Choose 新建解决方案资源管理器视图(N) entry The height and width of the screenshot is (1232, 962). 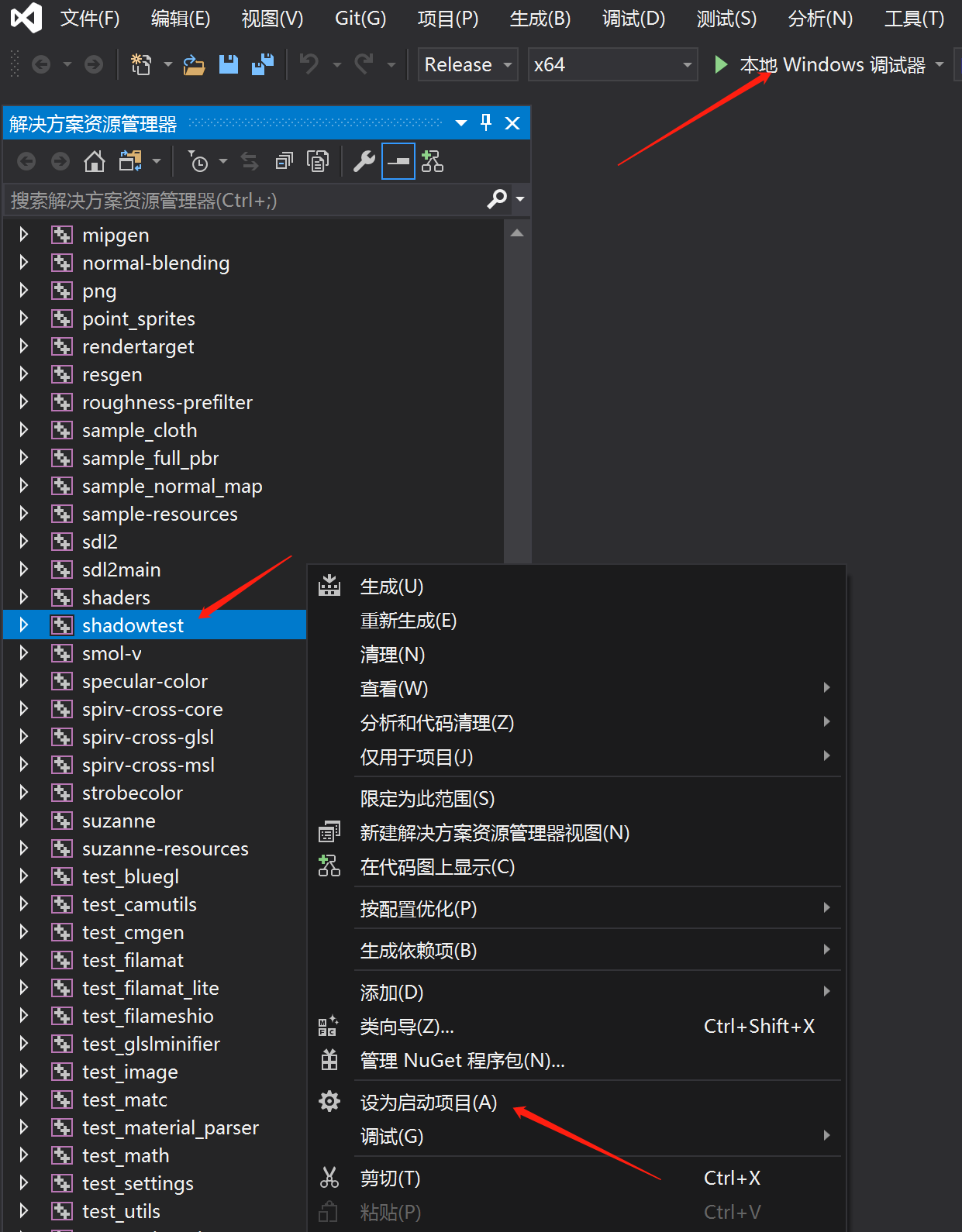point(576,832)
